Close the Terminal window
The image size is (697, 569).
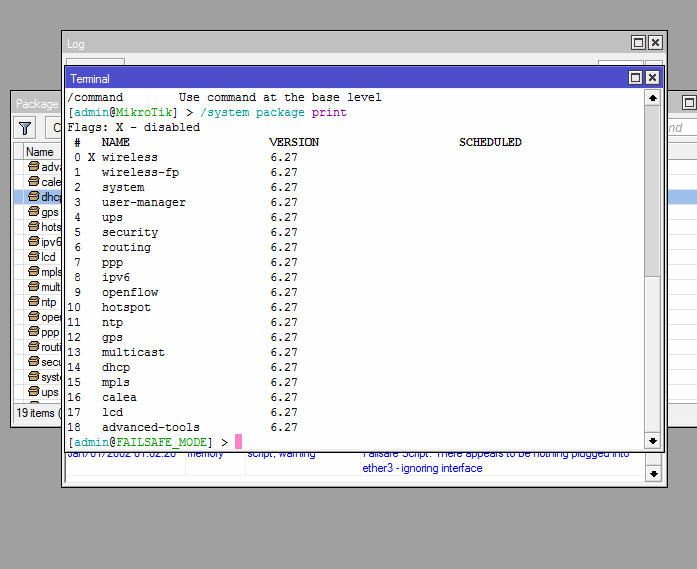pos(652,78)
